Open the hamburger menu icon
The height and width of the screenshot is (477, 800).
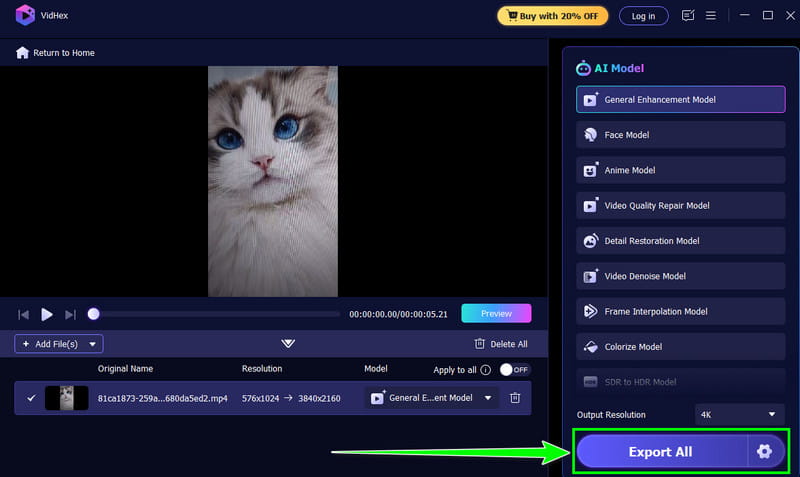pos(711,16)
